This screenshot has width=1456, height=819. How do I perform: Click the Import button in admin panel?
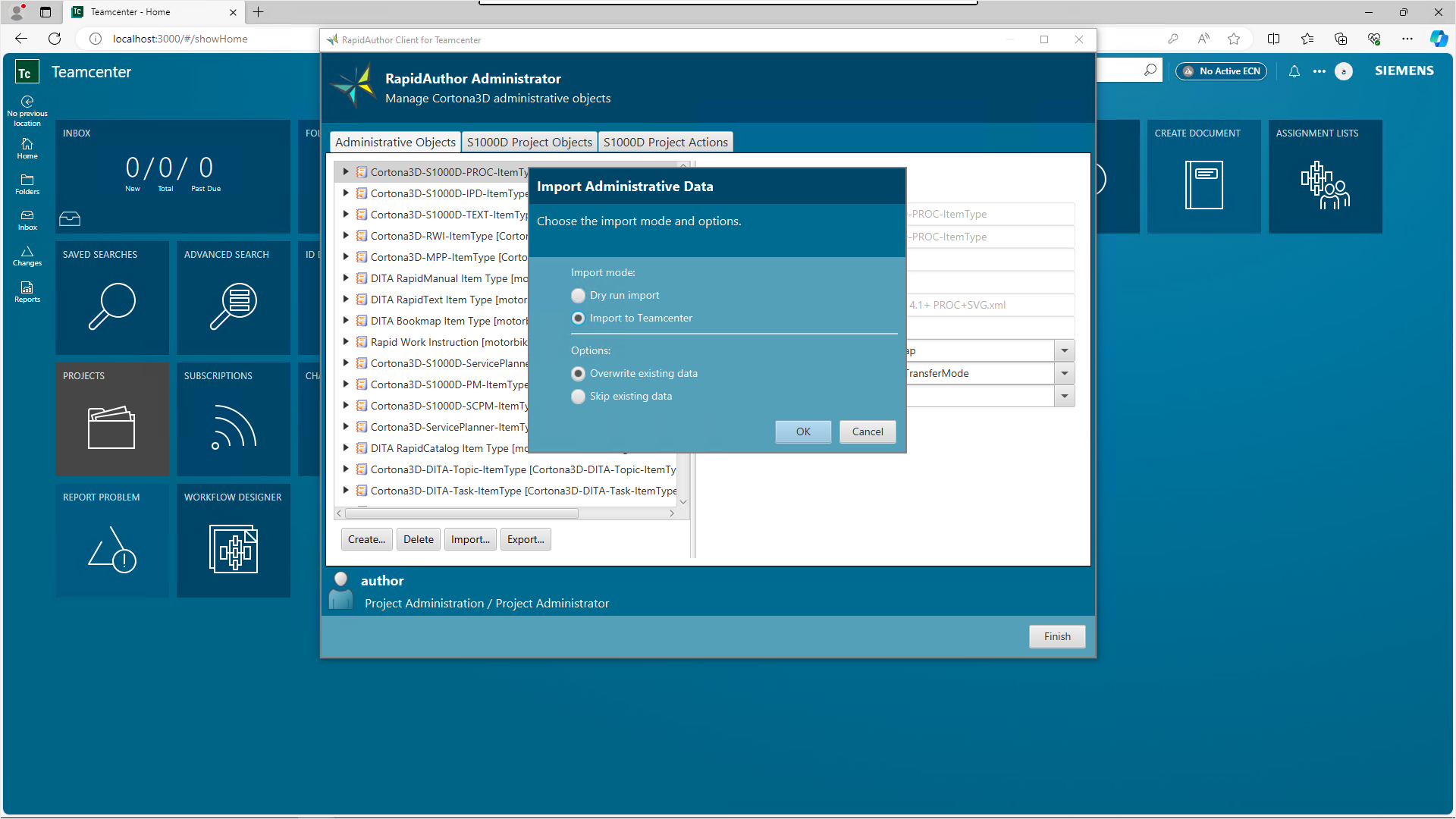coord(470,539)
